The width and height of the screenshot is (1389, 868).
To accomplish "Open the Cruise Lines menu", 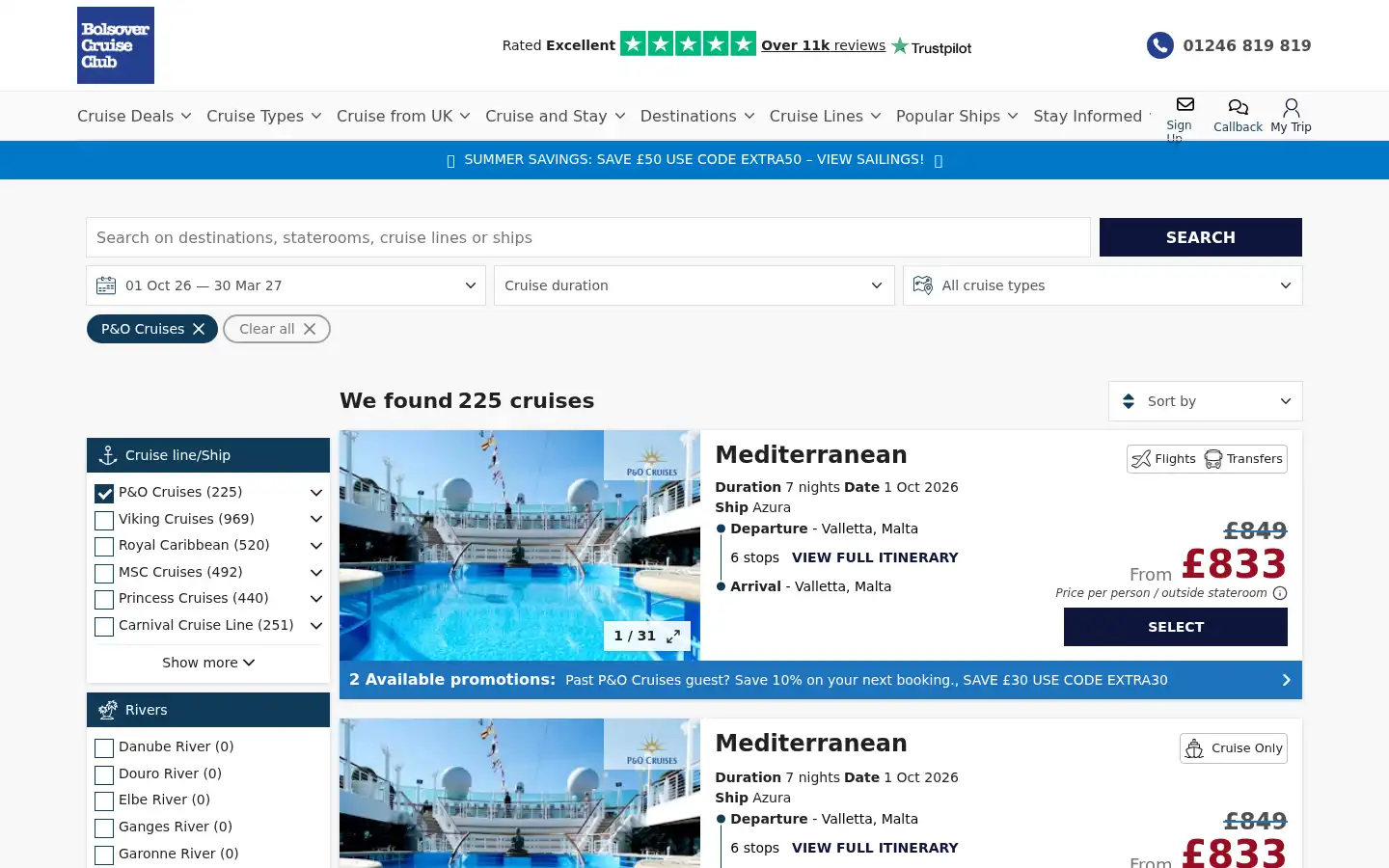I will coord(826,116).
